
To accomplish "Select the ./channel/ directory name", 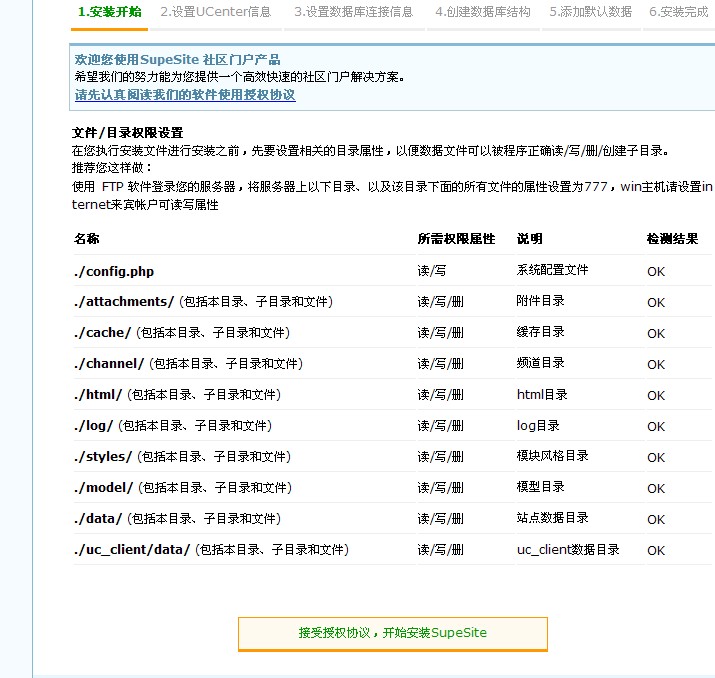I will (109, 363).
